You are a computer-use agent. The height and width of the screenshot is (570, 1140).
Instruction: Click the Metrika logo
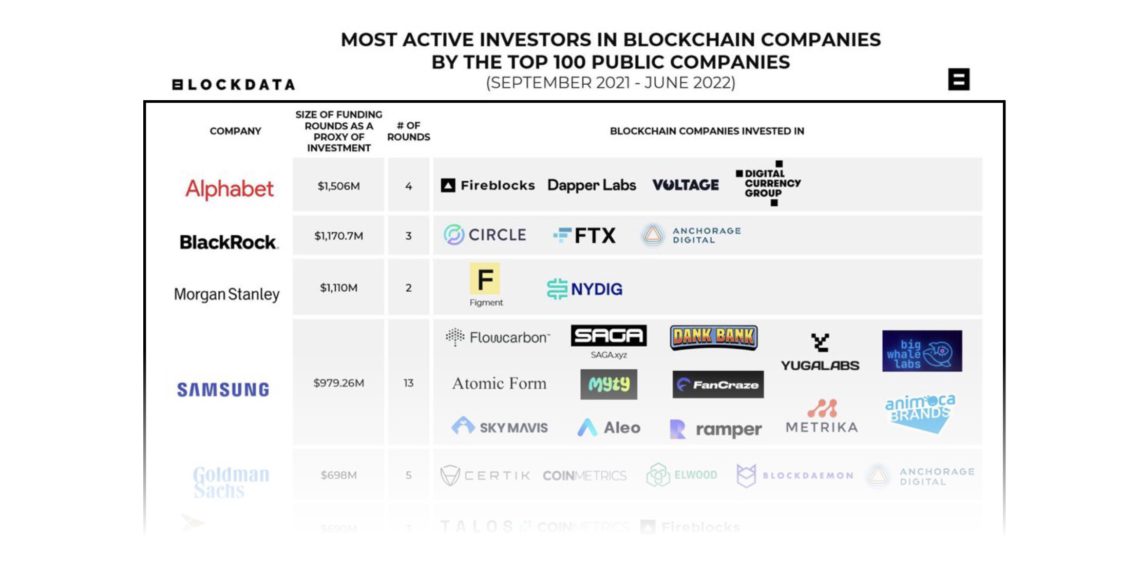[821, 416]
